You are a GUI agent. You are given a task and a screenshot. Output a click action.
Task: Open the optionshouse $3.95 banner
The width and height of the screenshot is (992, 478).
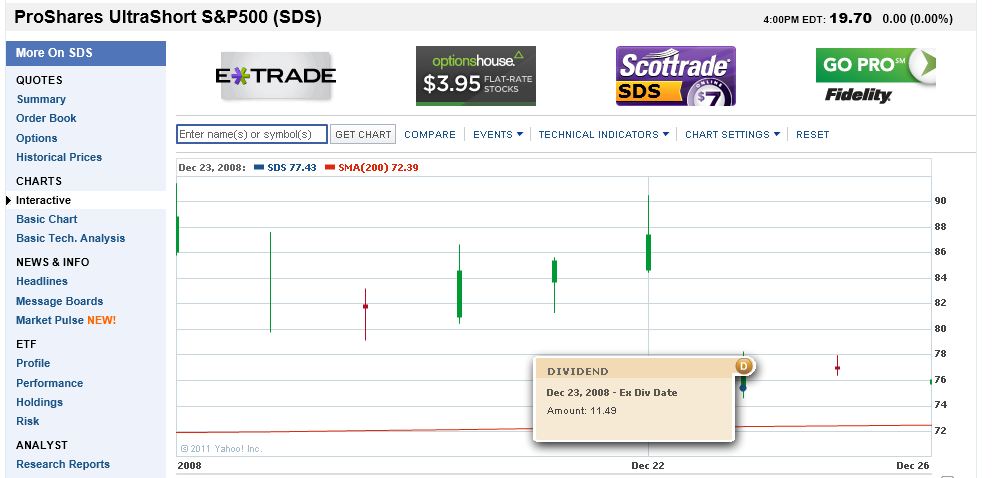476,76
